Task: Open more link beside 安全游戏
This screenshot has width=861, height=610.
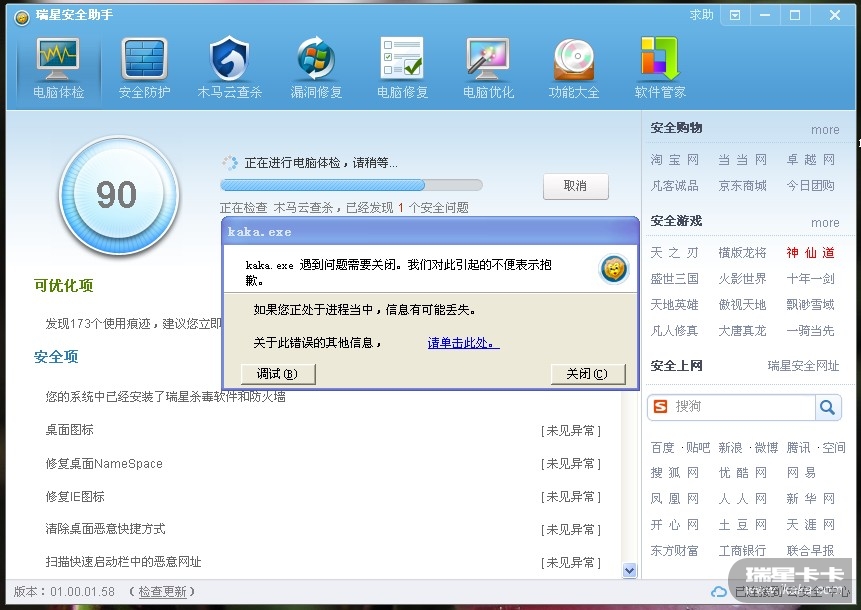Action: (x=825, y=222)
